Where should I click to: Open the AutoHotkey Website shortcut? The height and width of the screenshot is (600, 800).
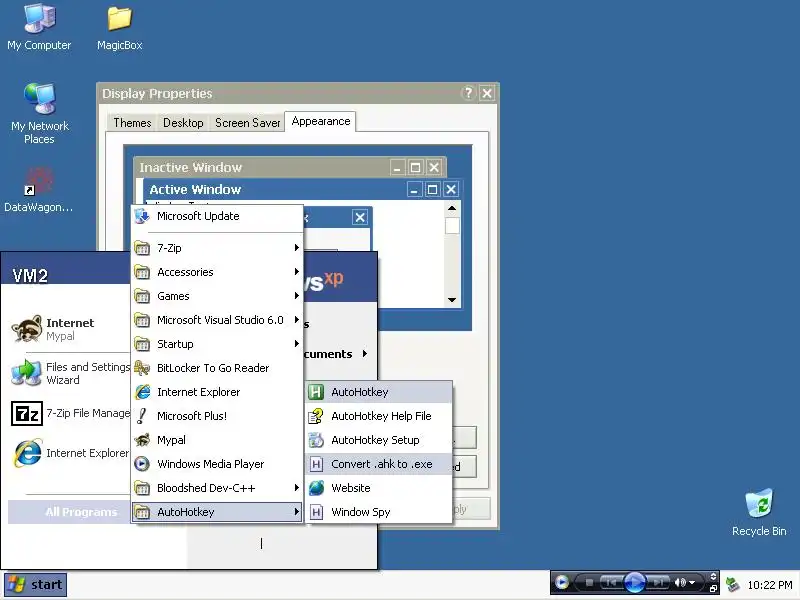(x=379, y=488)
